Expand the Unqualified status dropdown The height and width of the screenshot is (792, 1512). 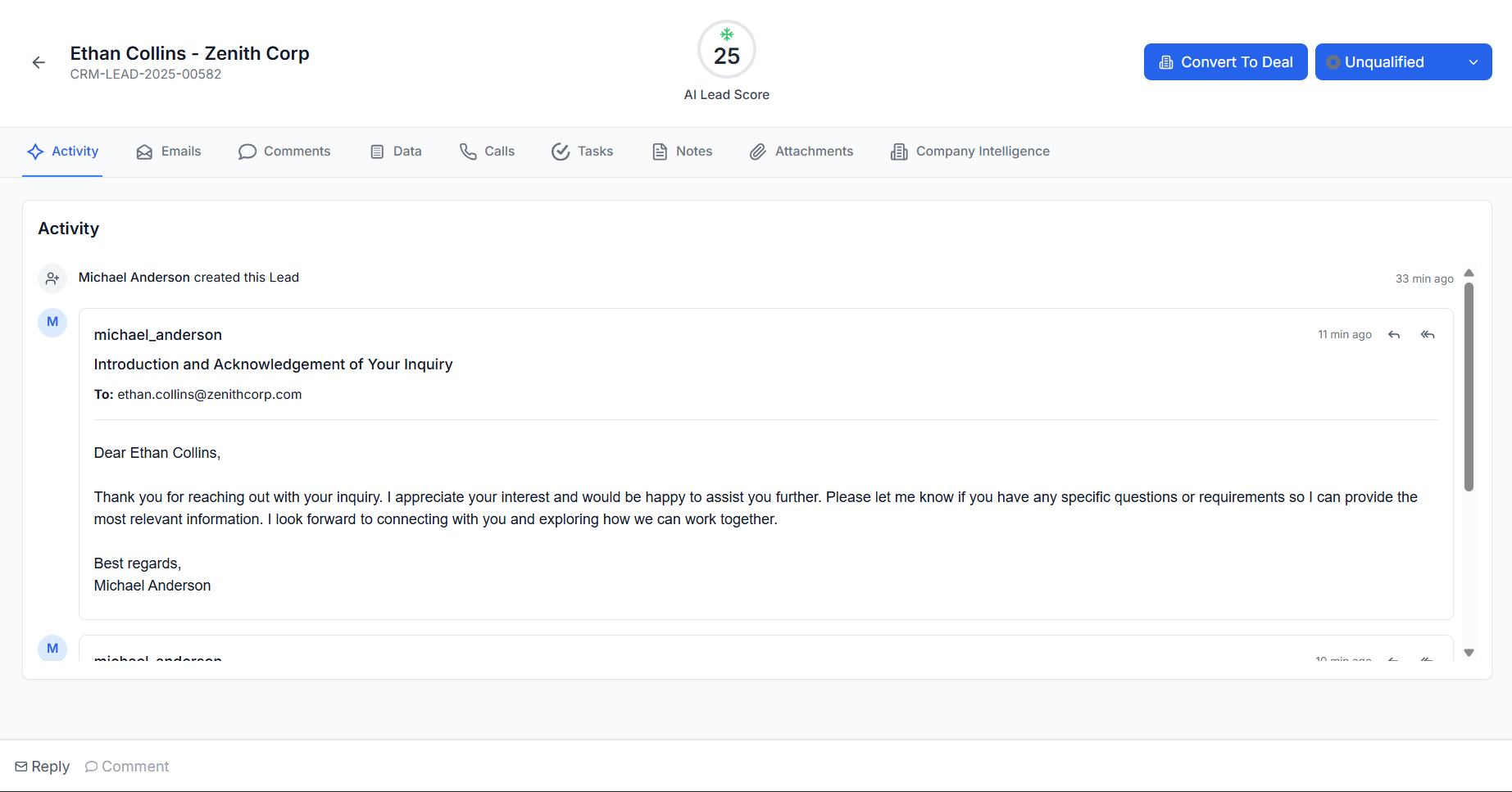(x=1403, y=62)
